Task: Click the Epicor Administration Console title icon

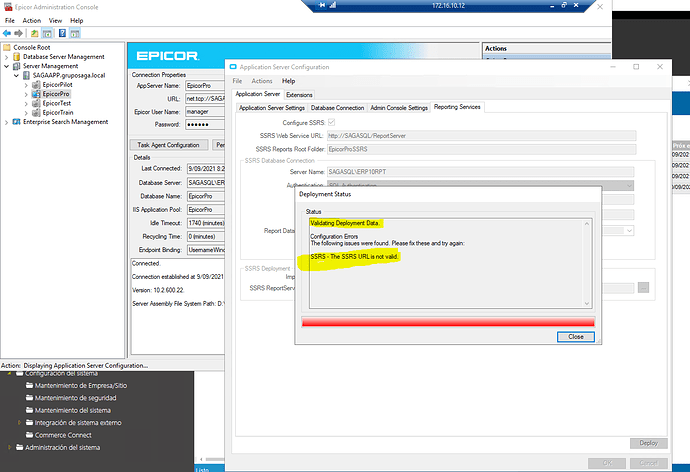Action: [x=7, y=7]
